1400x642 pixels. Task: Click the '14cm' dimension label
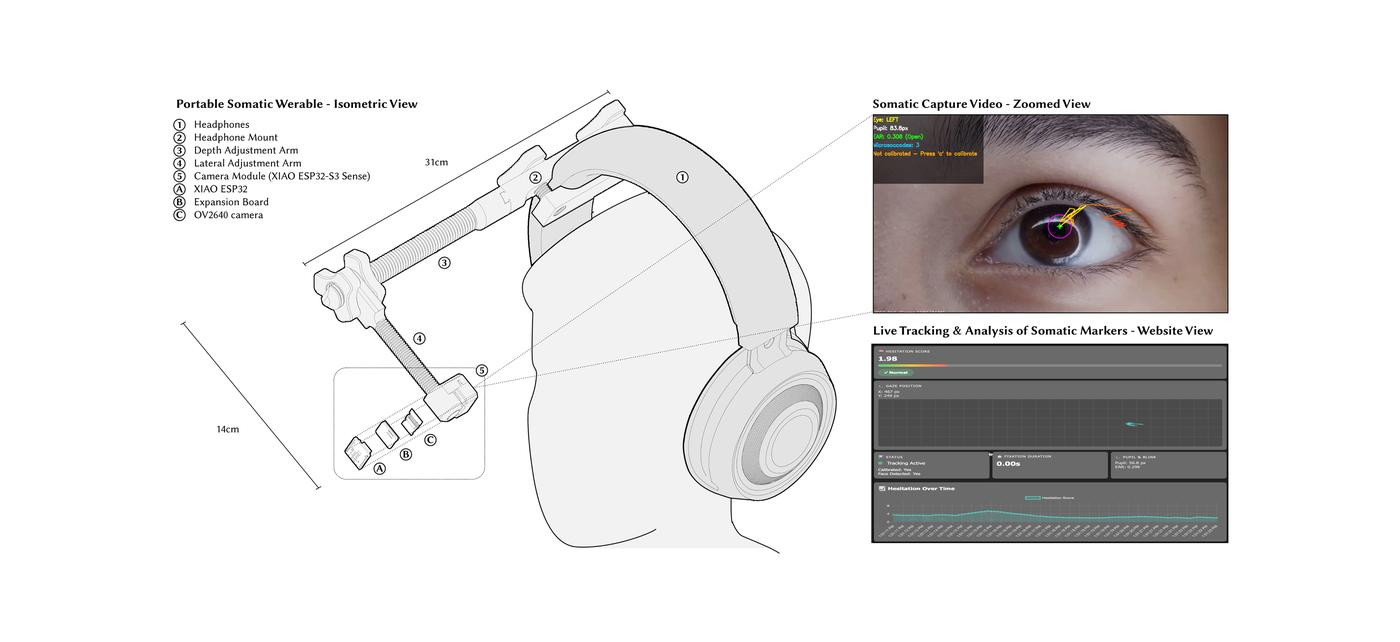pyautogui.click(x=228, y=430)
